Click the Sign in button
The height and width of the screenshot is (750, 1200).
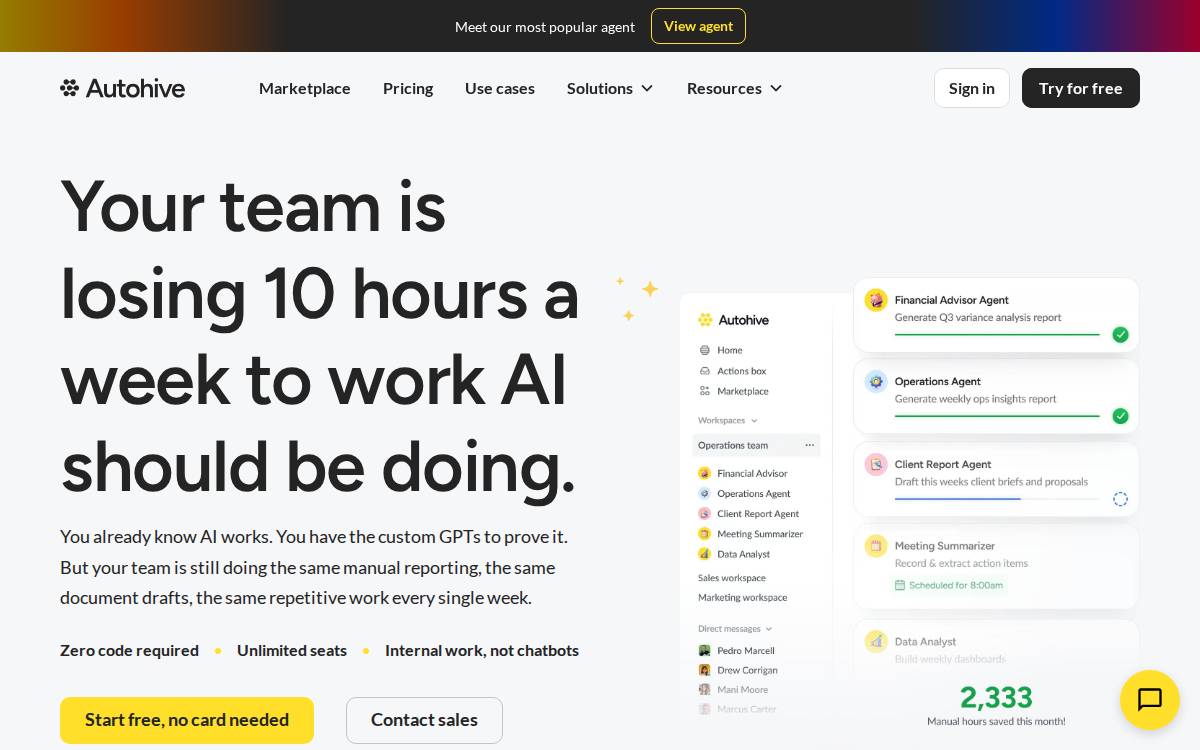[x=972, y=88]
